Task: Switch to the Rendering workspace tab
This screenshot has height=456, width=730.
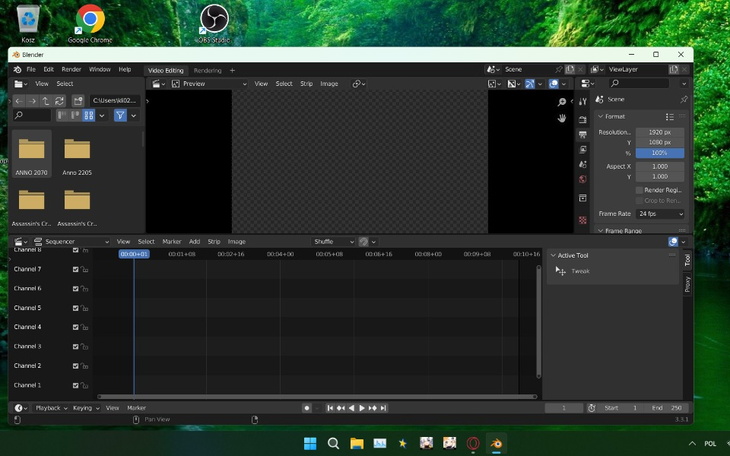Action: point(207,70)
